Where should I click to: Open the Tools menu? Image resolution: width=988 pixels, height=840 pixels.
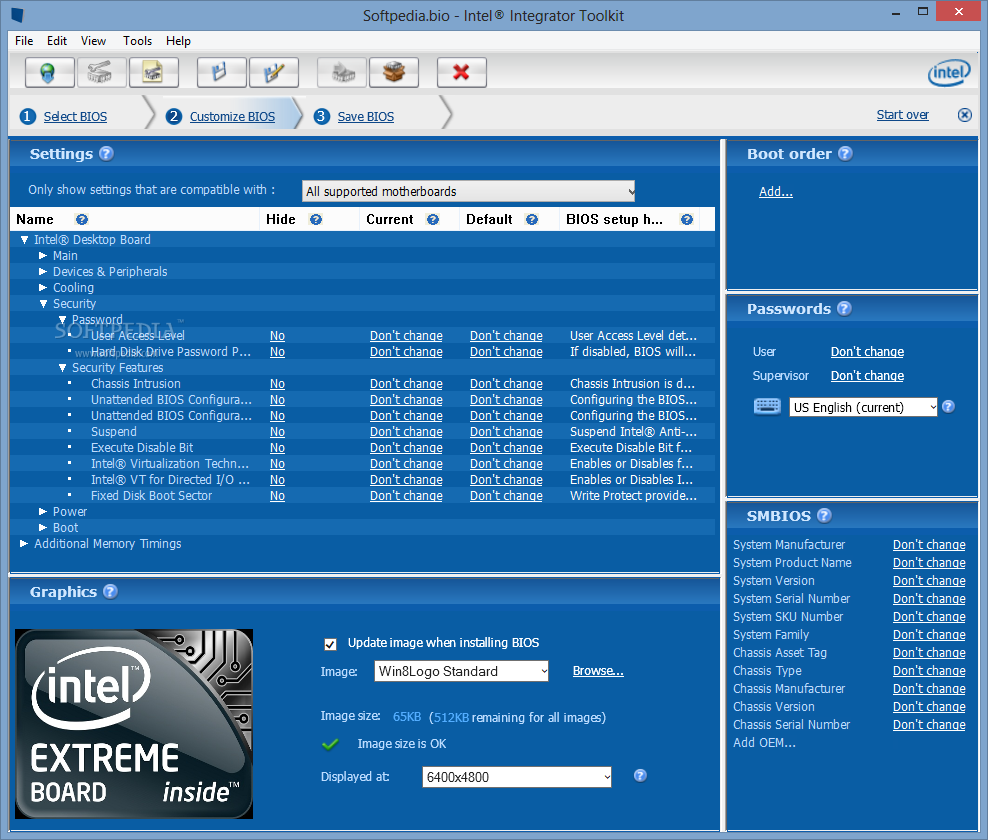[137, 41]
